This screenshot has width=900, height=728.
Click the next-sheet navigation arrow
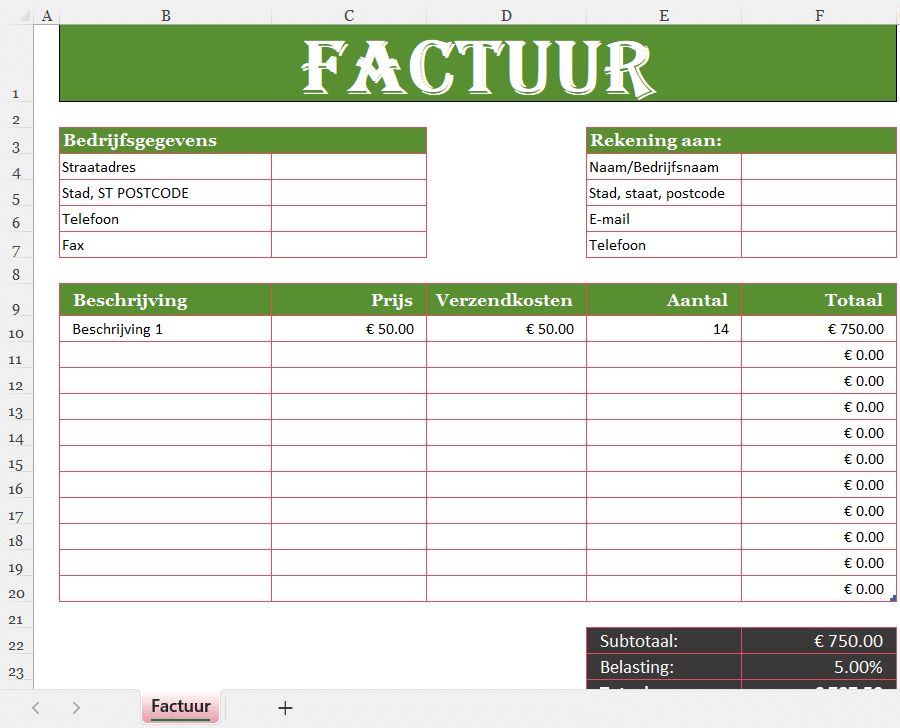[x=75, y=708]
